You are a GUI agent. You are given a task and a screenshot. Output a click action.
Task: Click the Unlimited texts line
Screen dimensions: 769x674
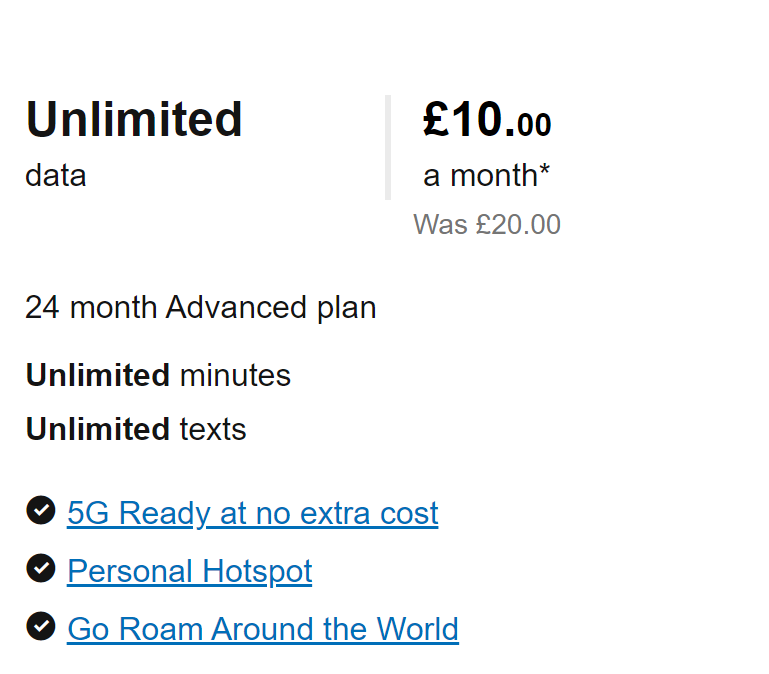tap(136, 429)
